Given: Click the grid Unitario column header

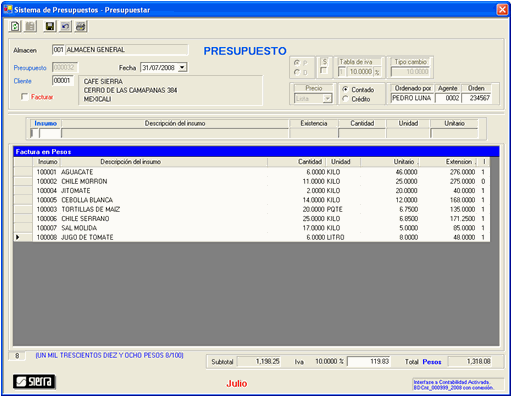Looking at the screenshot, I should [390, 162].
